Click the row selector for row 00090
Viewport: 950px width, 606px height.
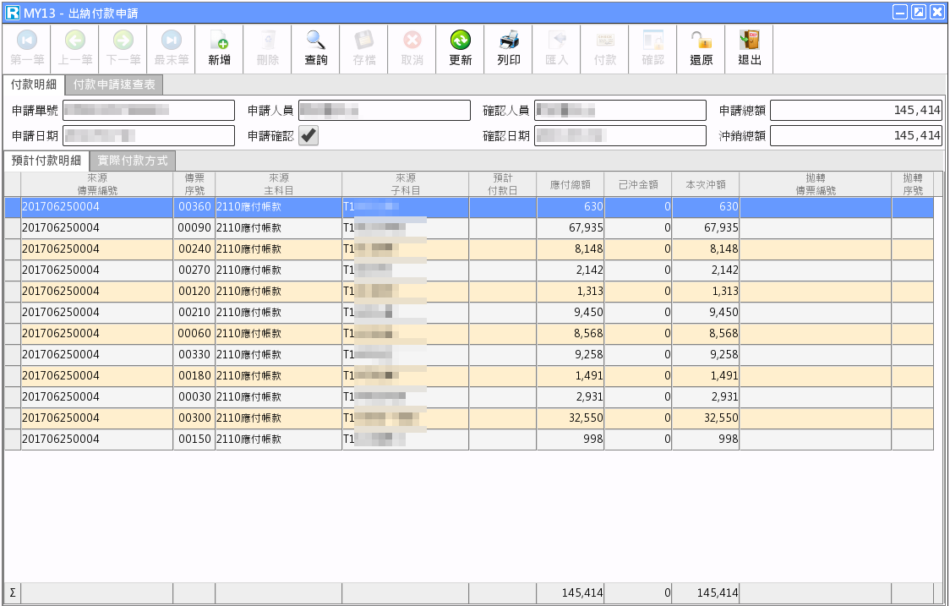pyautogui.click(x=13, y=228)
